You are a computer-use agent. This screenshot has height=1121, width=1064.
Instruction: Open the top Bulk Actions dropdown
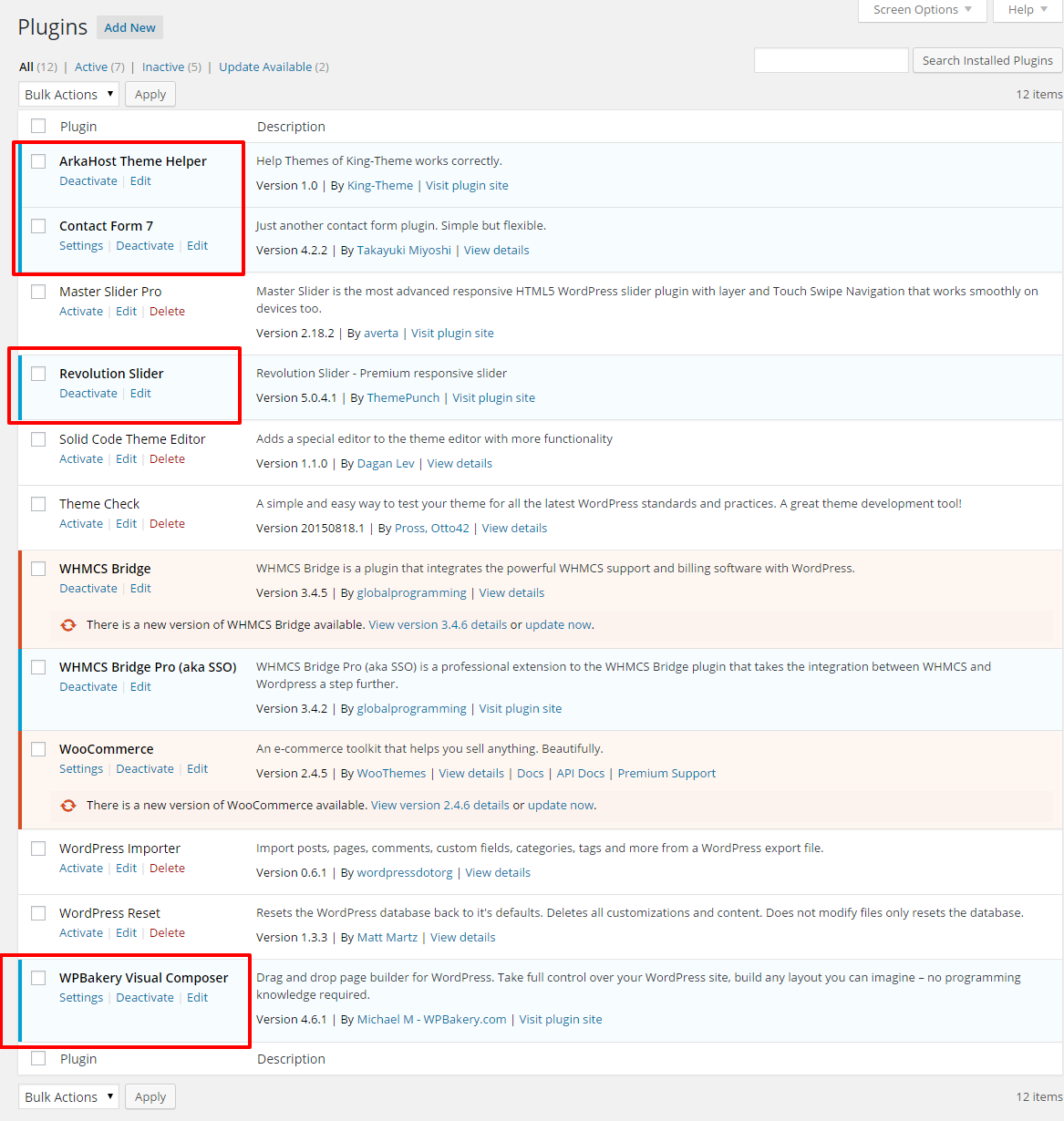click(68, 94)
